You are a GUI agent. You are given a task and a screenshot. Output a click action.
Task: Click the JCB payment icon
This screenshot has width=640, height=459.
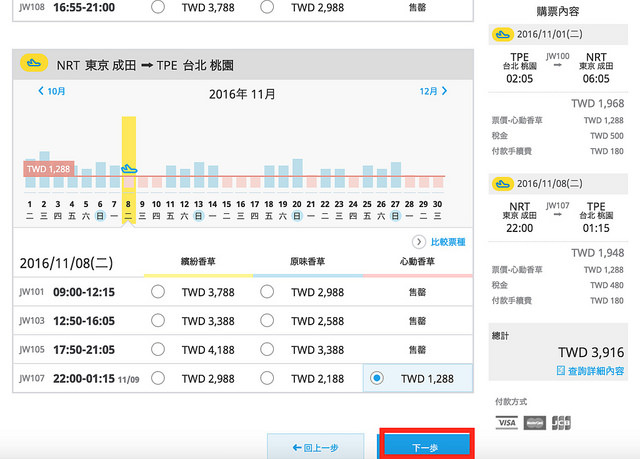(x=560, y=423)
